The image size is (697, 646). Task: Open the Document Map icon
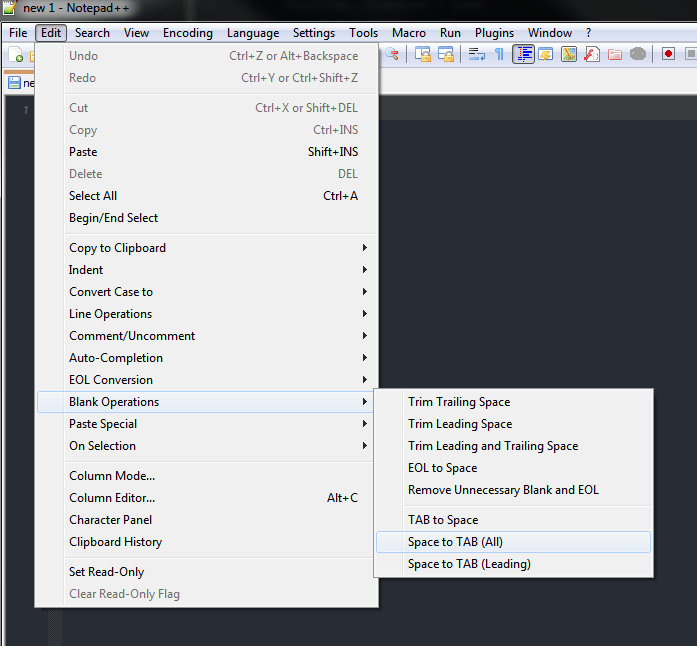tap(569, 54)
